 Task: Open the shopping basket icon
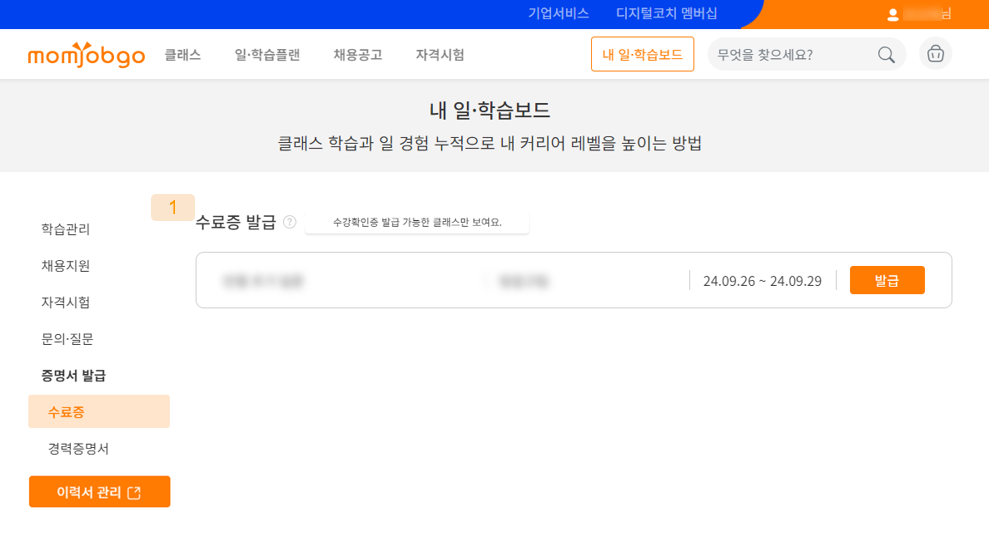(x=935, y=54)
